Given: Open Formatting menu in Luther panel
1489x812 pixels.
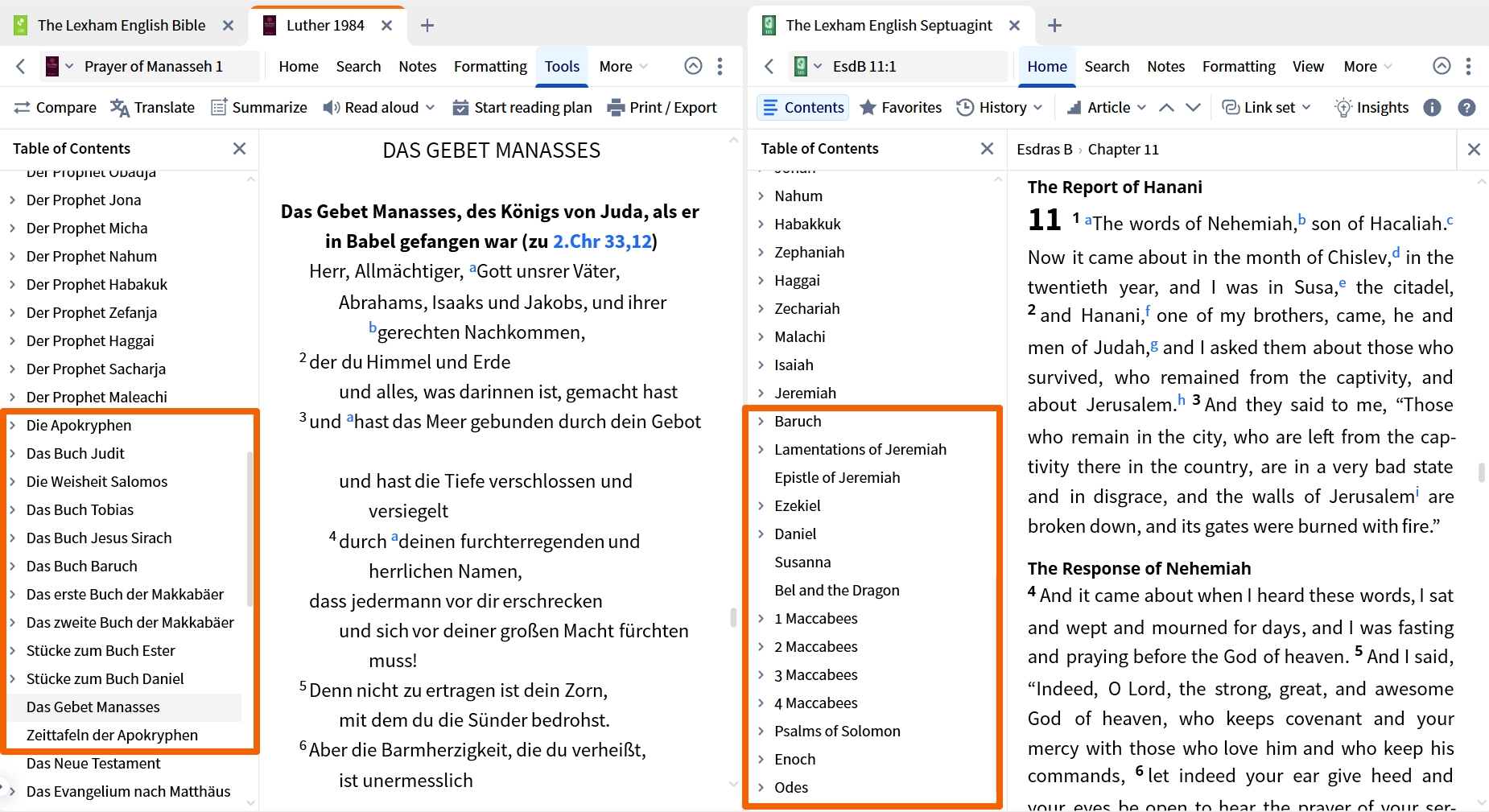Looking at the screenshot, I should click(x=490, y=67).
